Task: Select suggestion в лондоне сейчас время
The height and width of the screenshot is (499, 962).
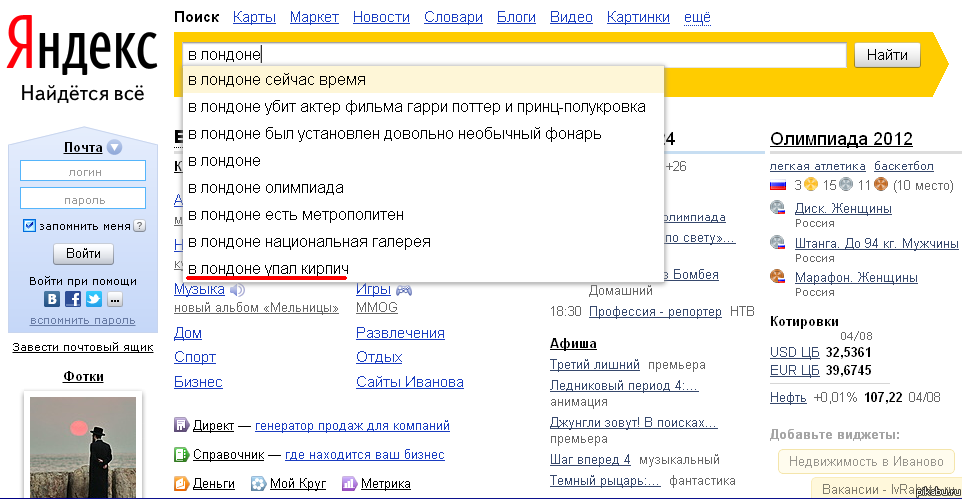Action: pos(423,80)
